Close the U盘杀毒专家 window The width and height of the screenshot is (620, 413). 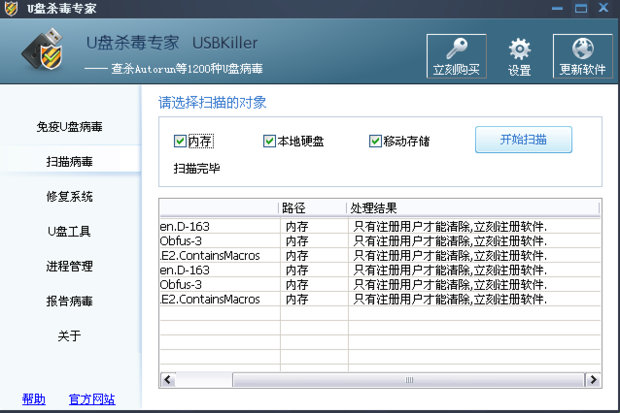(x=603, y=8)
